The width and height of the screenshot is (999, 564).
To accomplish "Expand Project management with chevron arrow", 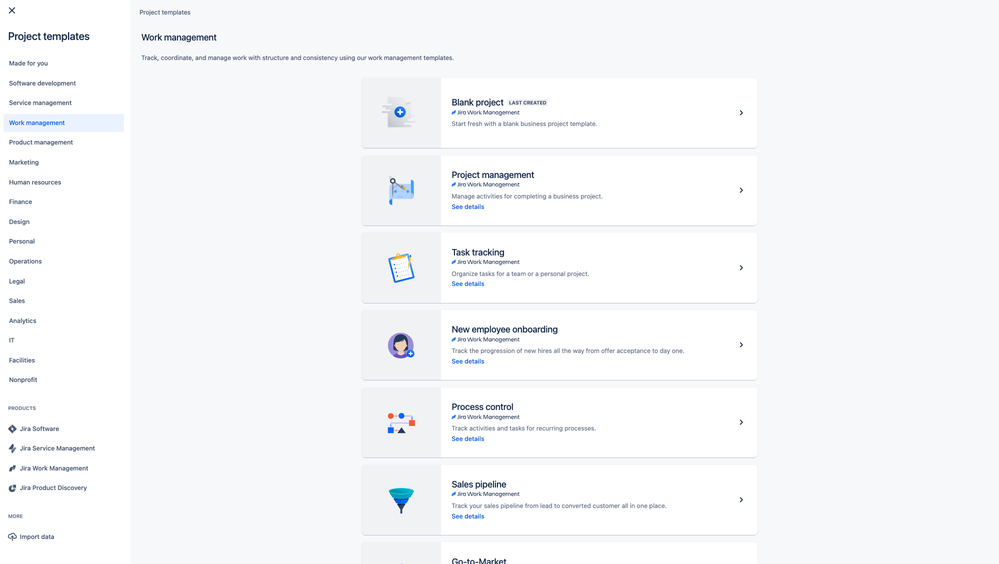I will coord(741,190).
